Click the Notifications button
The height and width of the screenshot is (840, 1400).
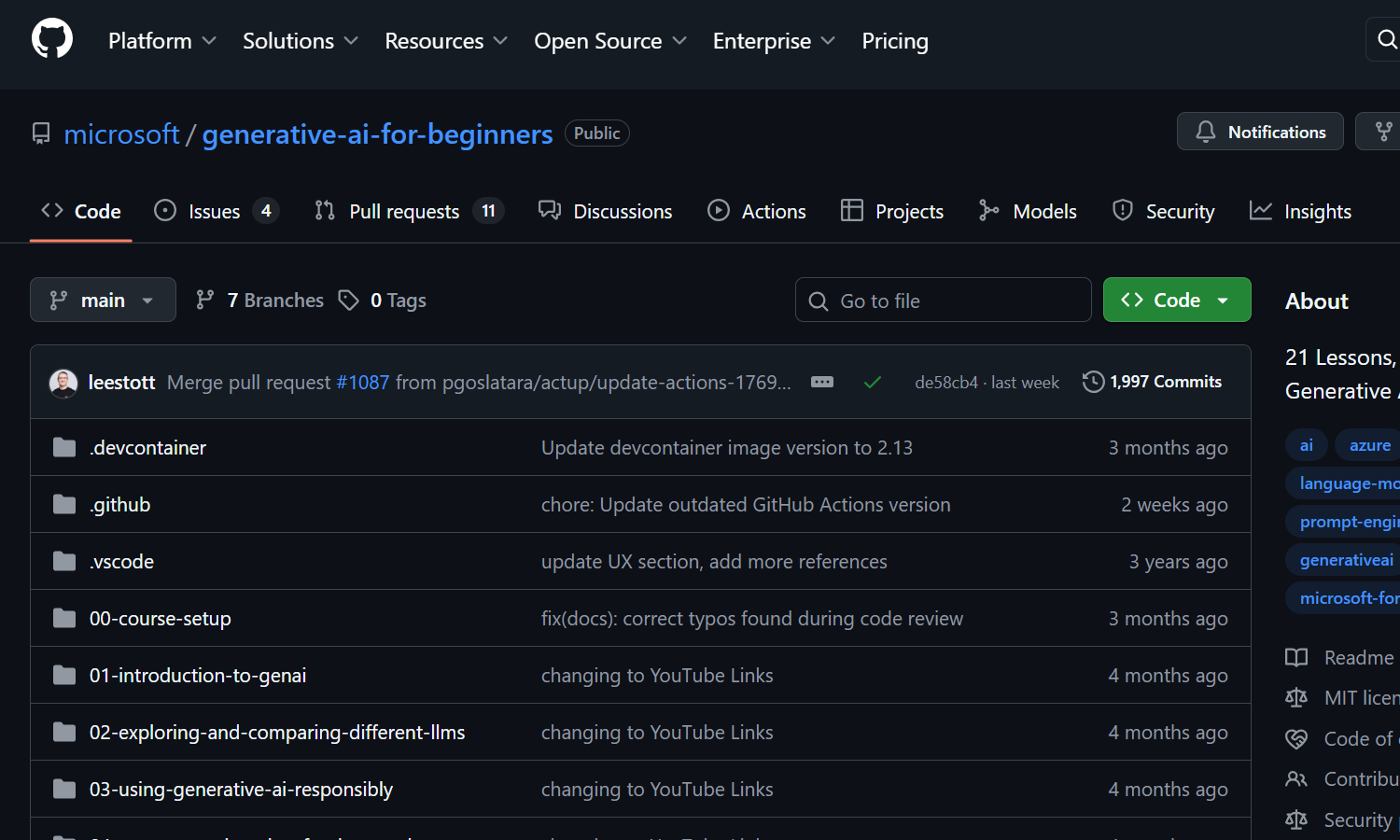1260,132
